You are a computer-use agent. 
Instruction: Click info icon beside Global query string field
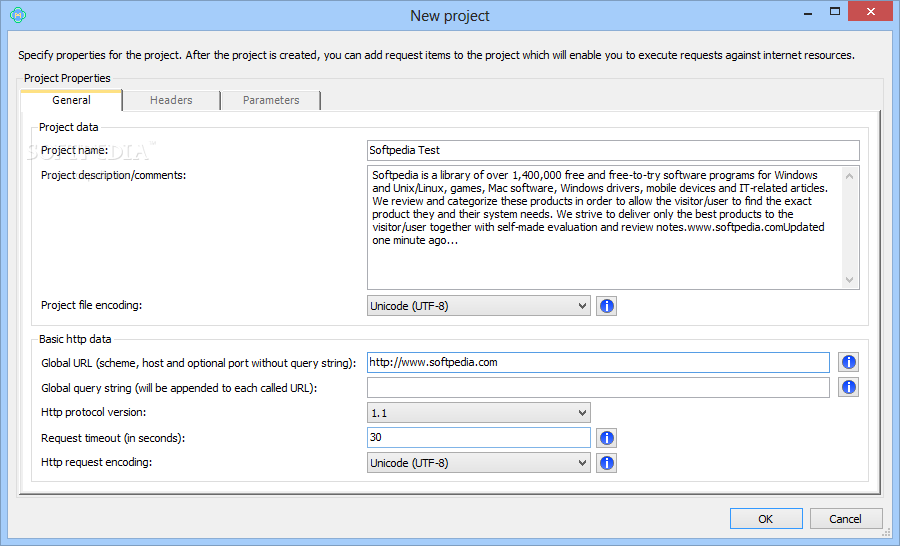(848, 388)
